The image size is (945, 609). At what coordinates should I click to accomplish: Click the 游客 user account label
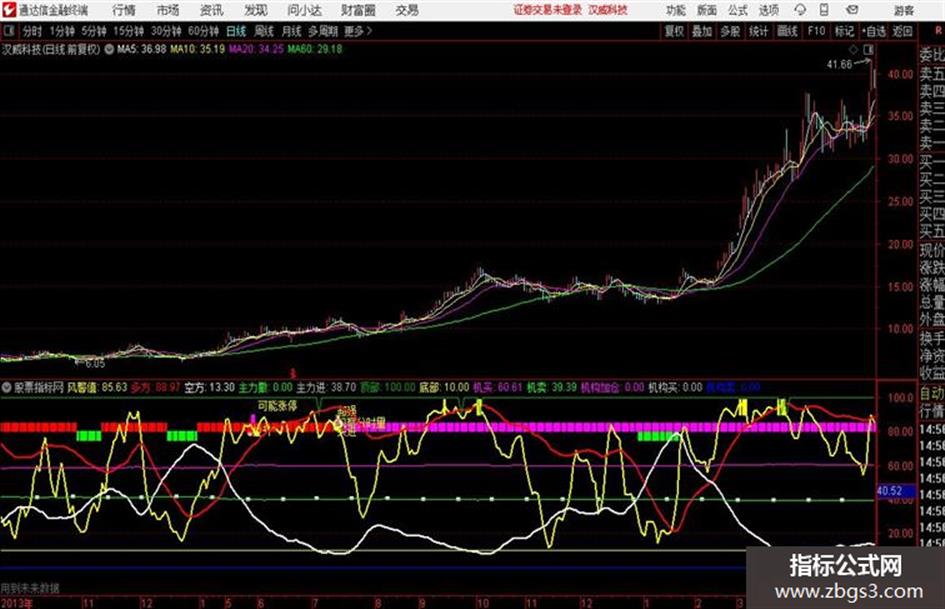pos(904,10)
